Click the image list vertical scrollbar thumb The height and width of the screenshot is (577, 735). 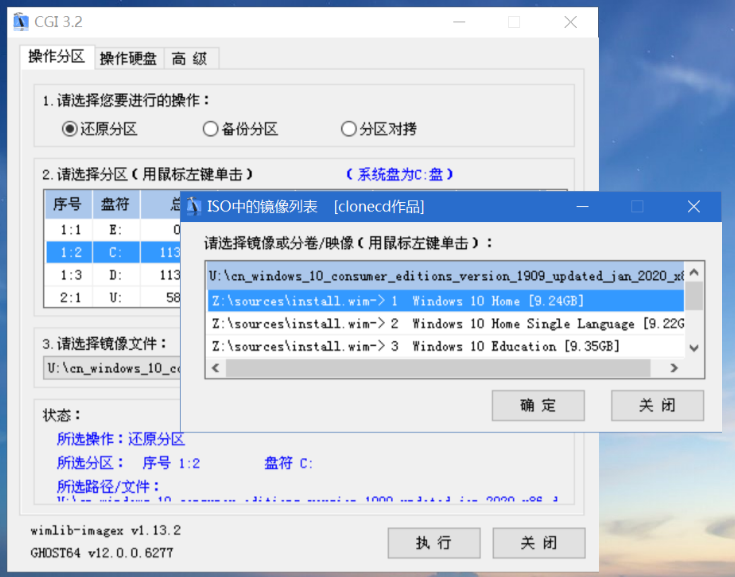695,295
